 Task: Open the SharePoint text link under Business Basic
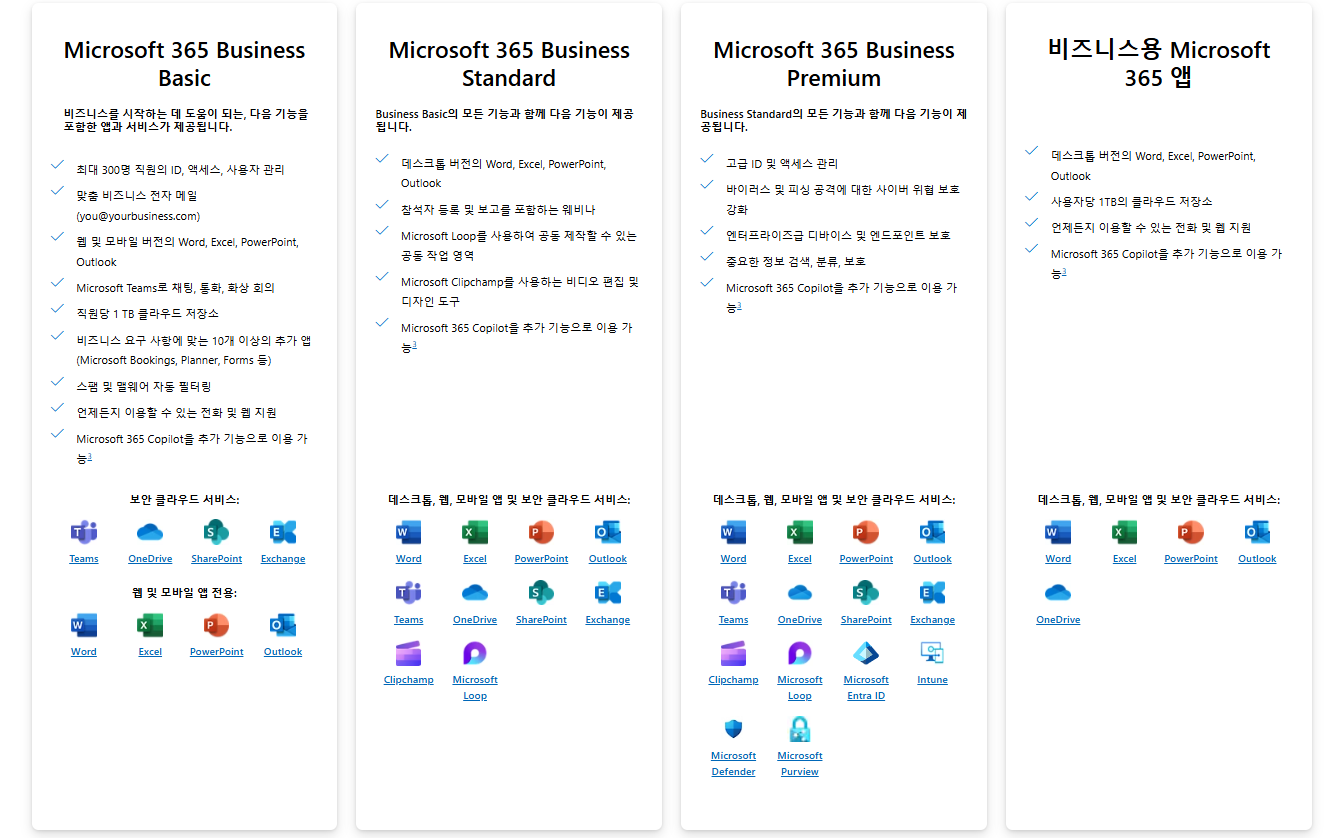(217, 559)
